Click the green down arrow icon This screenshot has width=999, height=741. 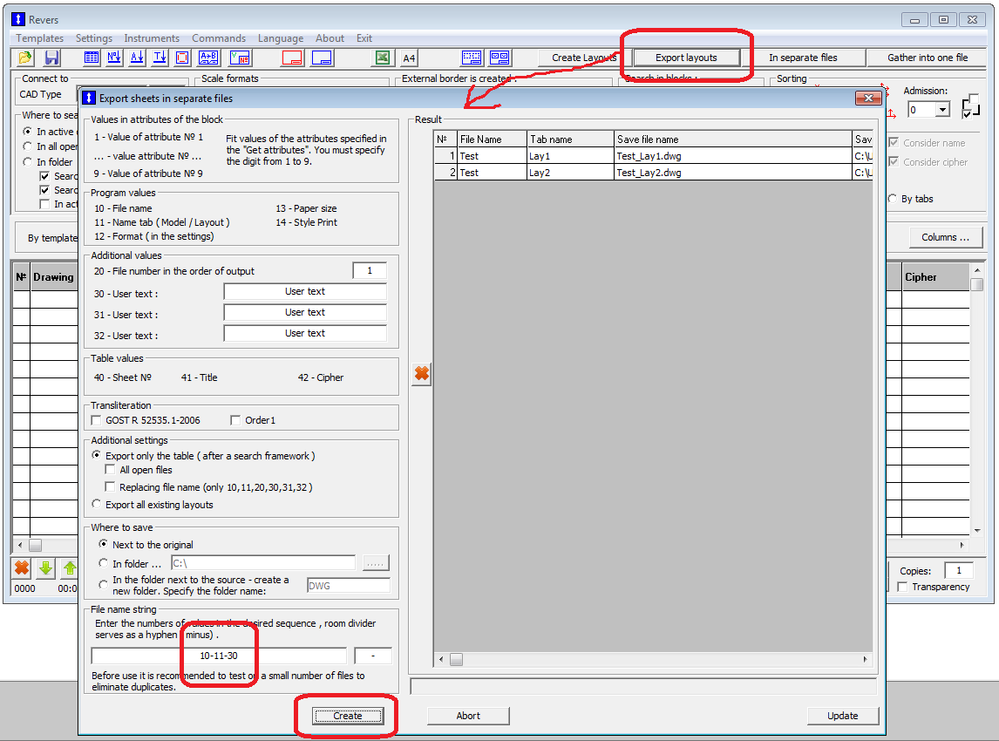pos(46,568)
